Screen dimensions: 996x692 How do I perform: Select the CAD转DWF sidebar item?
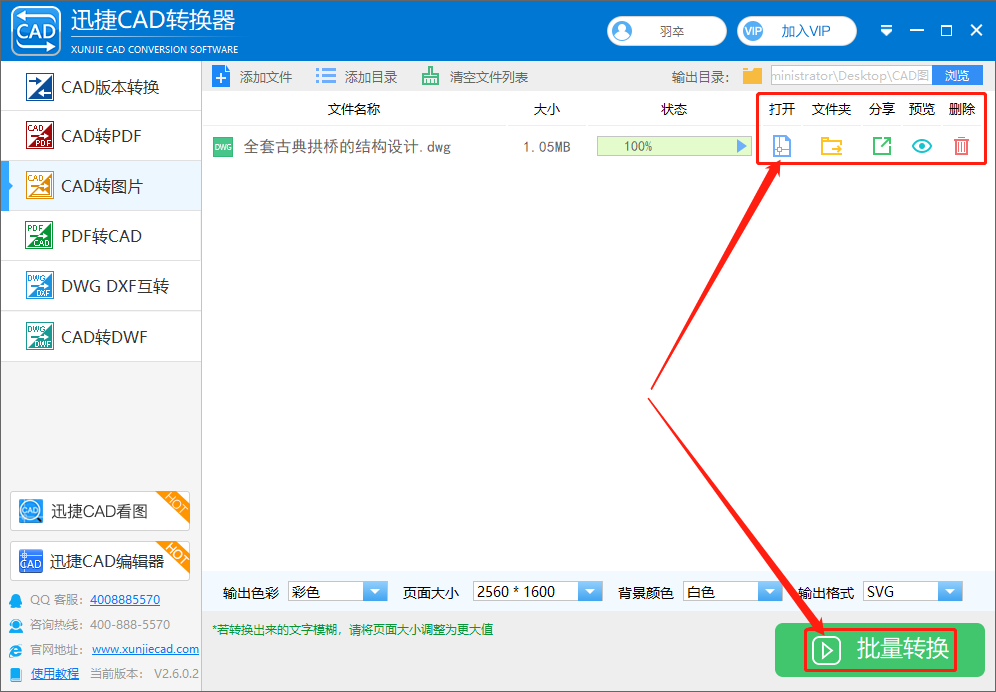[x=101, y=336]
